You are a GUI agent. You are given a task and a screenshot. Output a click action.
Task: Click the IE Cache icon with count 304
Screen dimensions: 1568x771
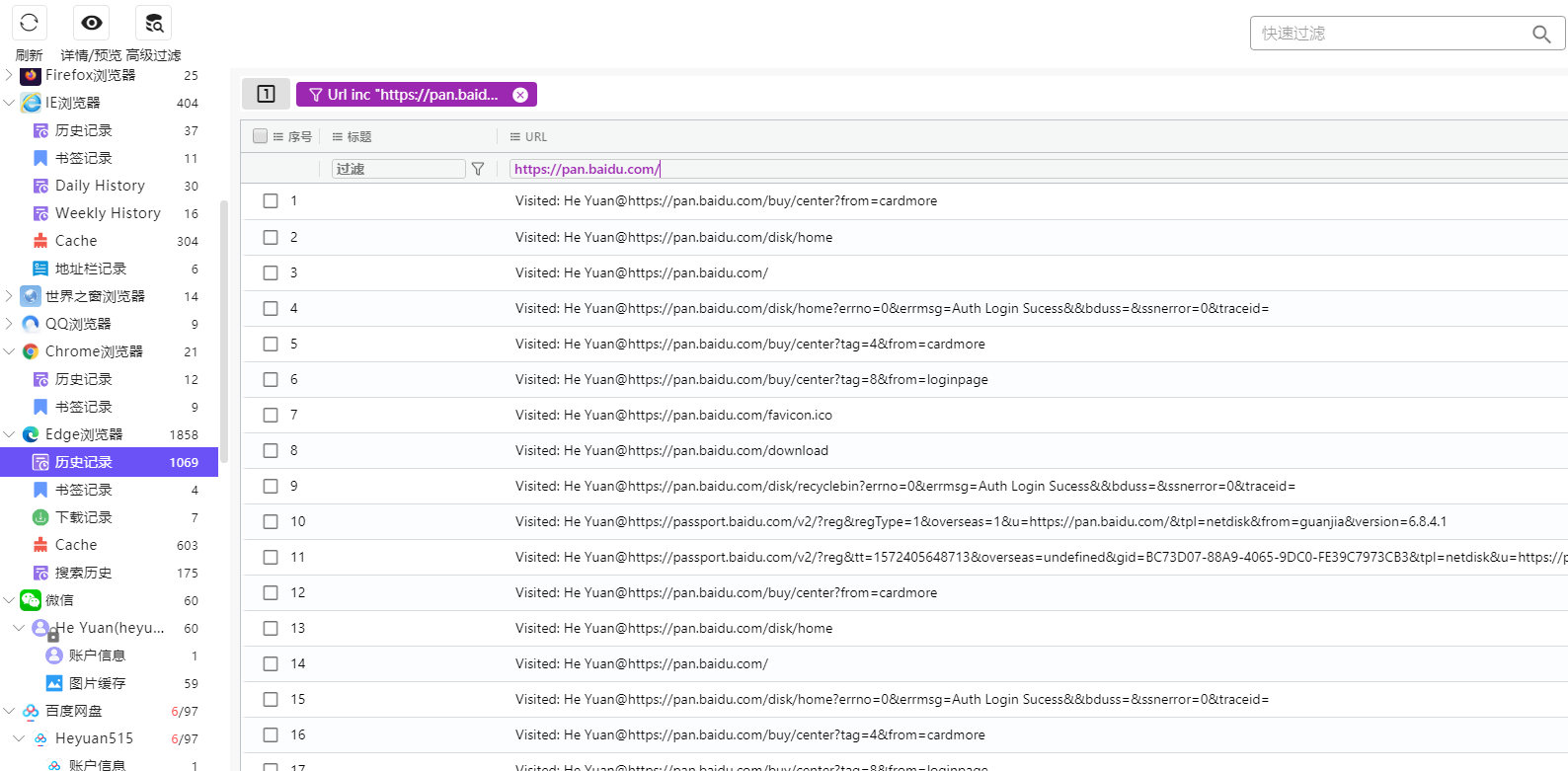40,241
